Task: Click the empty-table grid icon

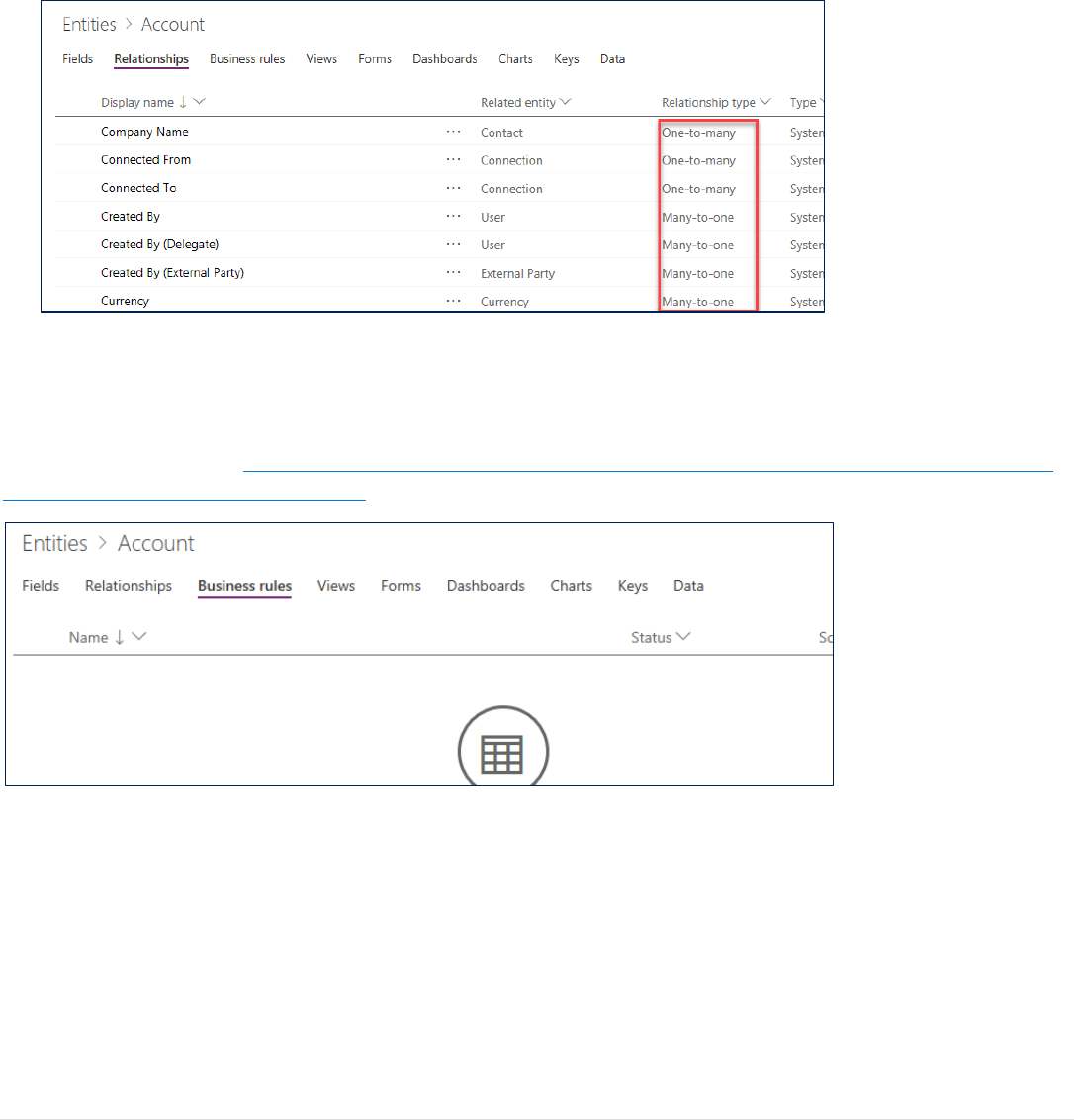Action: point(502,754)
